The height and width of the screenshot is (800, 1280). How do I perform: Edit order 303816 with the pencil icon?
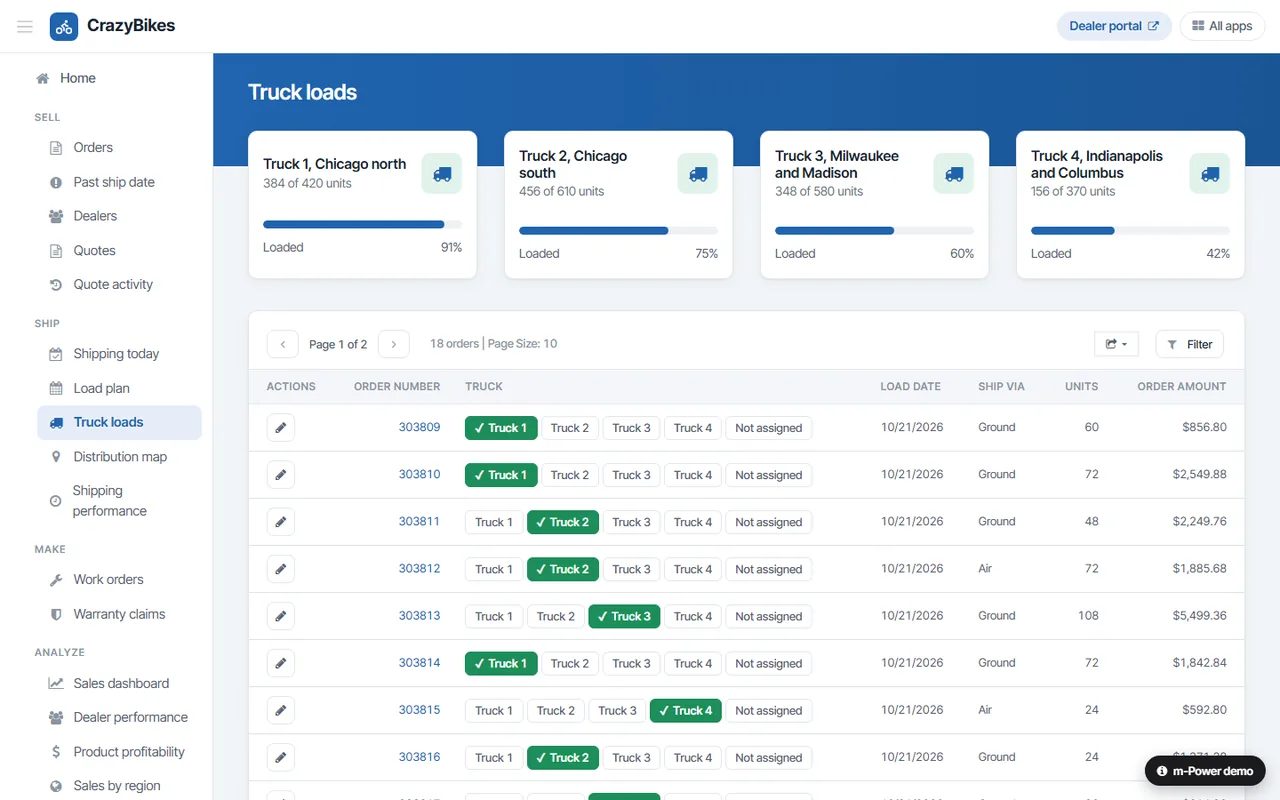point(281,757)
